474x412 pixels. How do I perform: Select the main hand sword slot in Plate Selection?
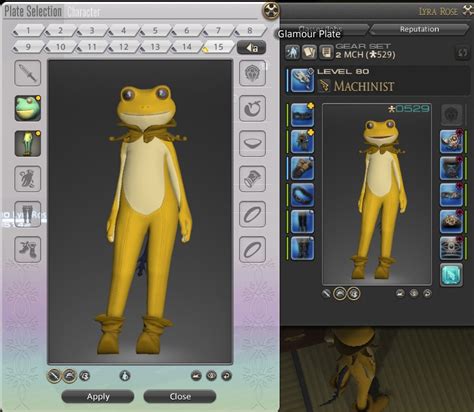click(28, 73)
